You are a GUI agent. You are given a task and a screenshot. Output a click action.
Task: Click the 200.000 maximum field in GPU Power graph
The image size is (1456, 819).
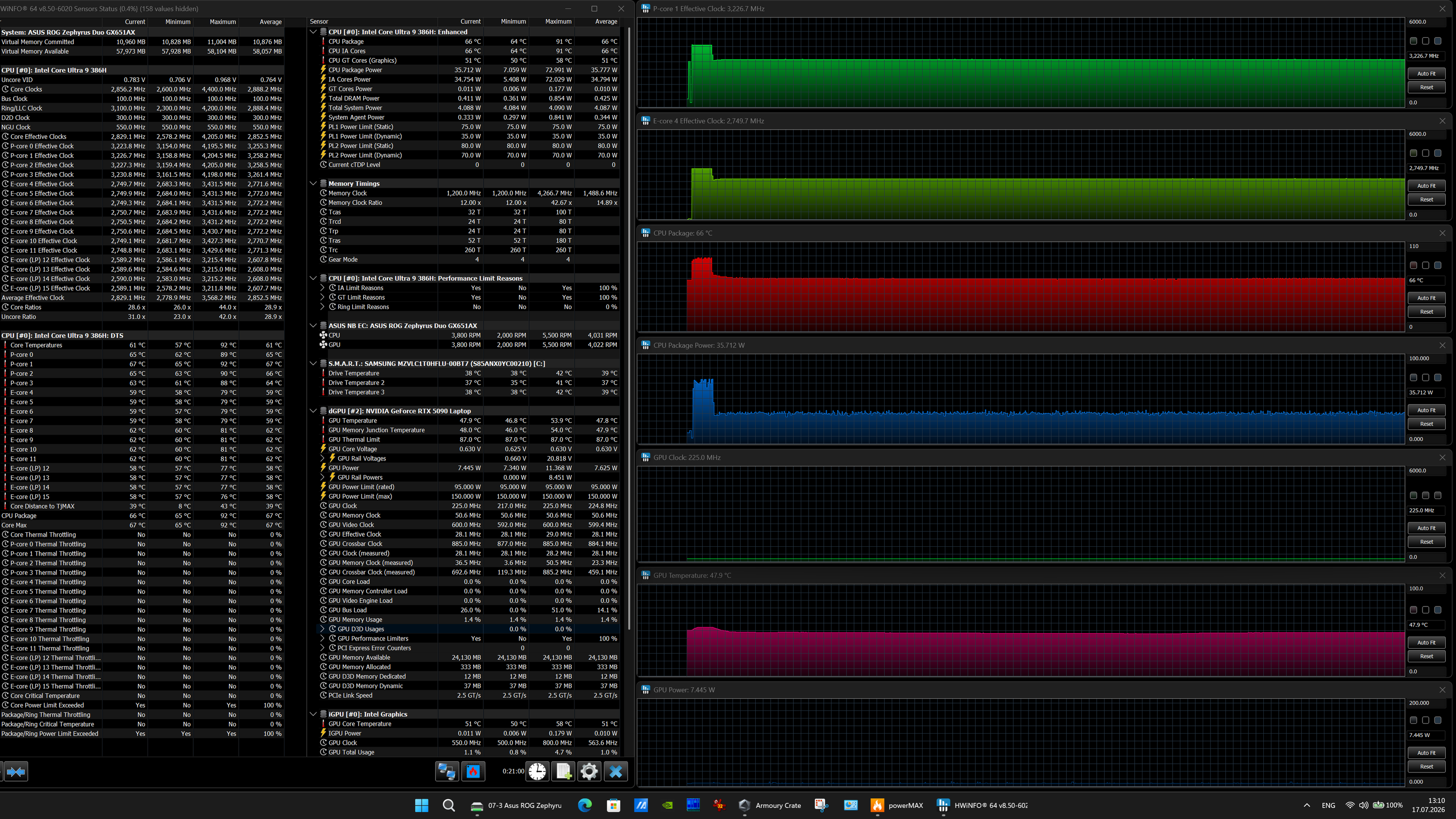point(1426,703)
